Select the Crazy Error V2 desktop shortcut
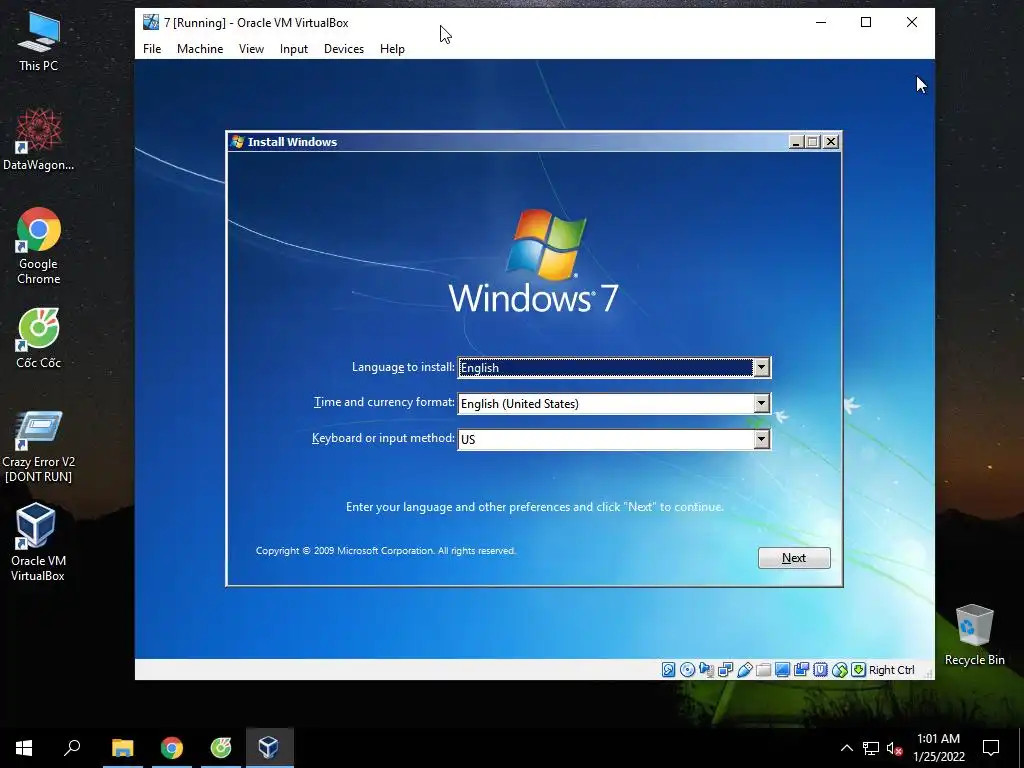This screenshot has width=1024, height=768. click(x=39, y=447)
